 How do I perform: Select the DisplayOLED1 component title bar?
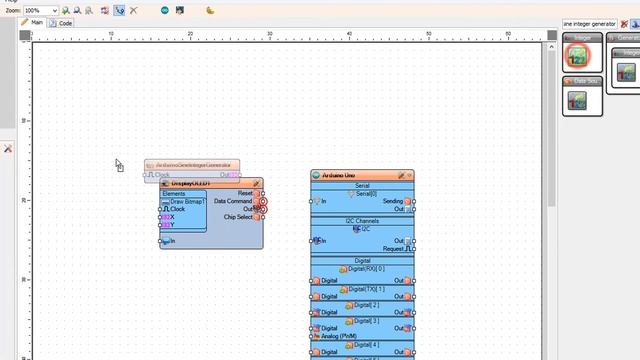211,183
